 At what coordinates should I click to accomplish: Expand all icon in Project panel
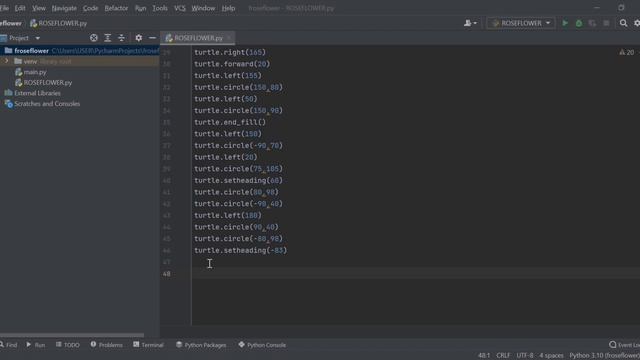click(107, 38)
